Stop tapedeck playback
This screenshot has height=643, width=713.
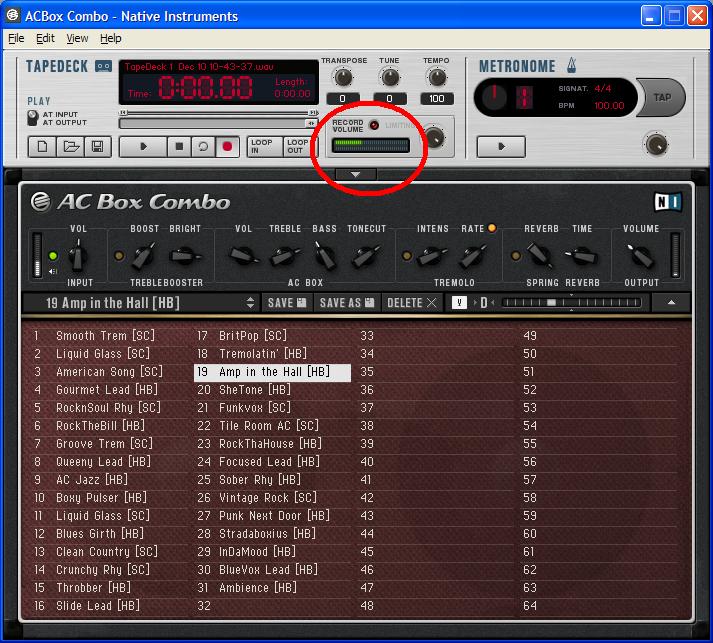click(x=179, y=147)
